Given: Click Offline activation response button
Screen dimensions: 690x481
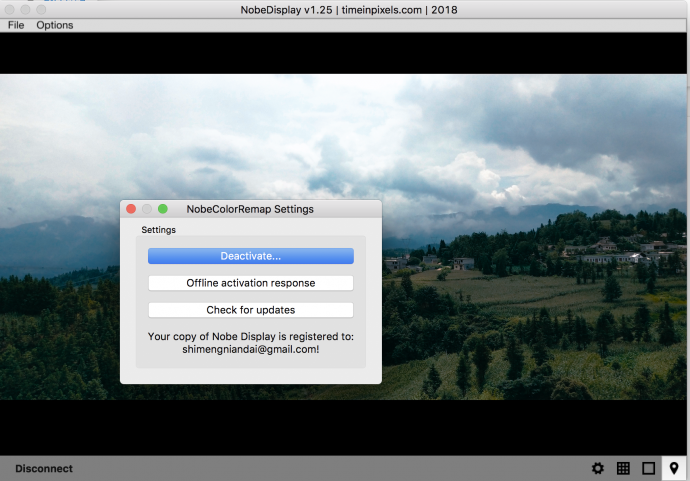Looking at the screenshot, I should click(x=250, y=283).
